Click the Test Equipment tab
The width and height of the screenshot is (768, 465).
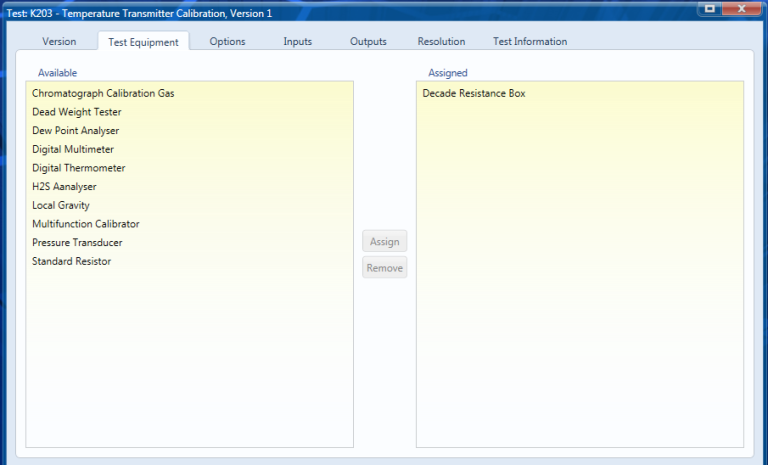click(142, 42)
